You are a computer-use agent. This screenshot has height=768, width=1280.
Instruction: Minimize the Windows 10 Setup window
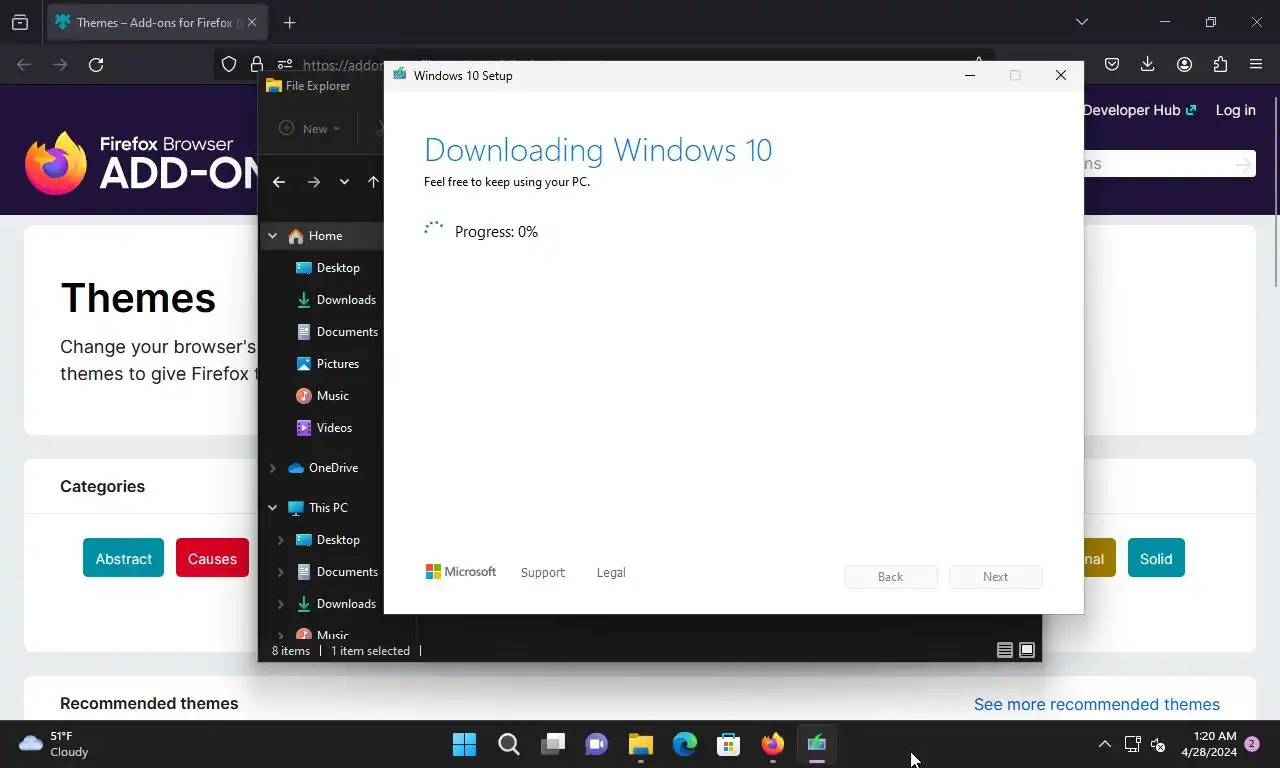click(970, 75)
